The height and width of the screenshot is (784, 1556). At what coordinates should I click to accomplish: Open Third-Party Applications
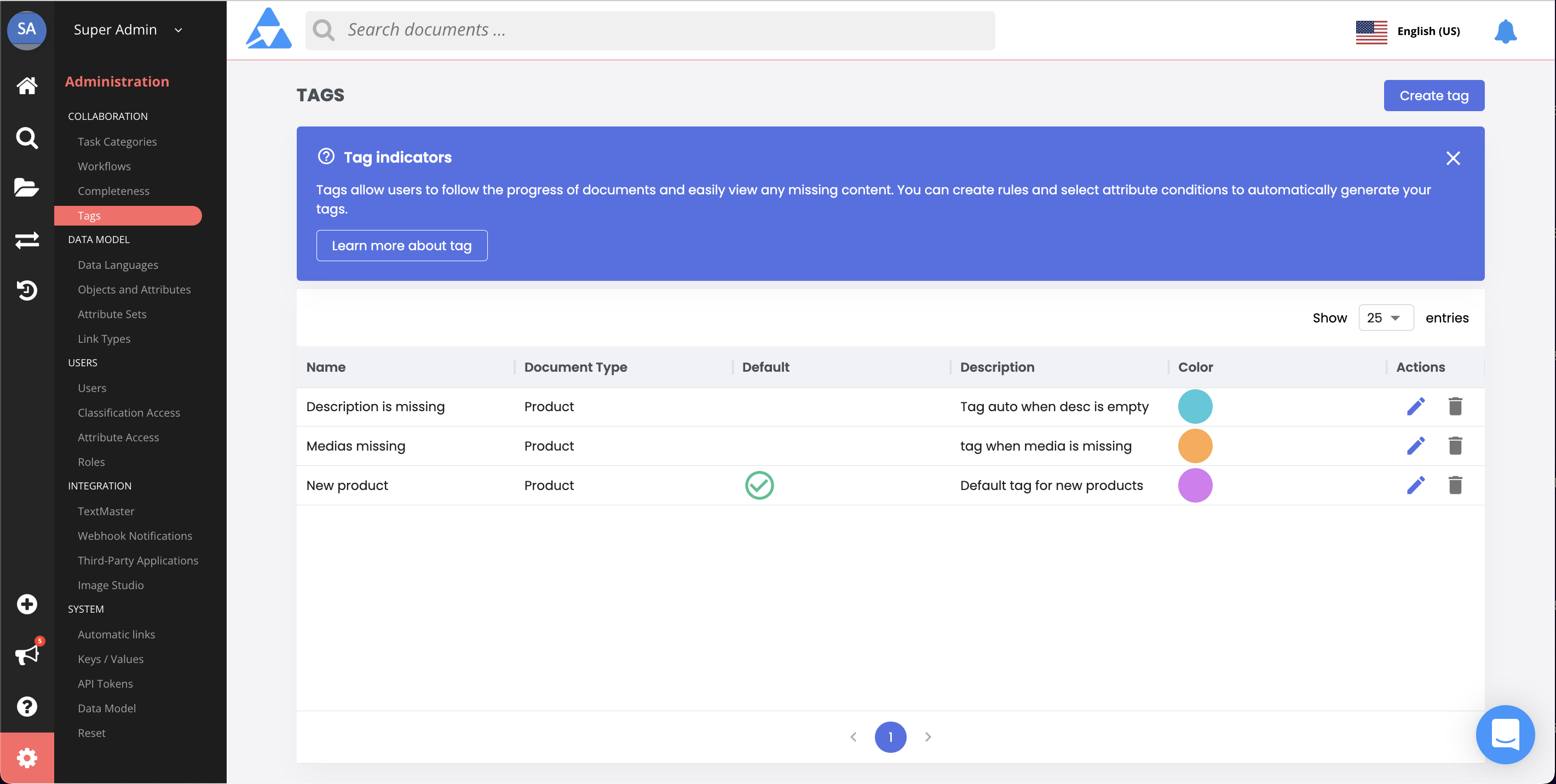pyautogui.click(x=138, y=561)
